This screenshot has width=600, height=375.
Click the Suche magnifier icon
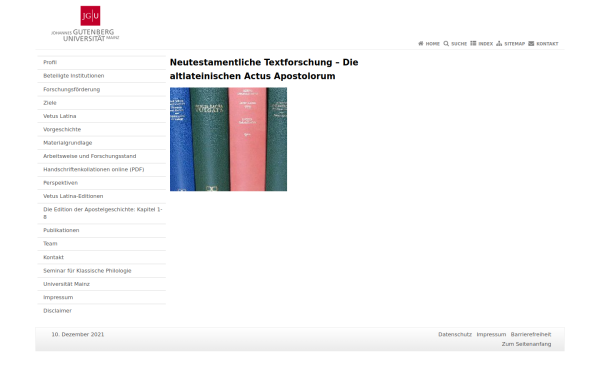coord(446,44)
